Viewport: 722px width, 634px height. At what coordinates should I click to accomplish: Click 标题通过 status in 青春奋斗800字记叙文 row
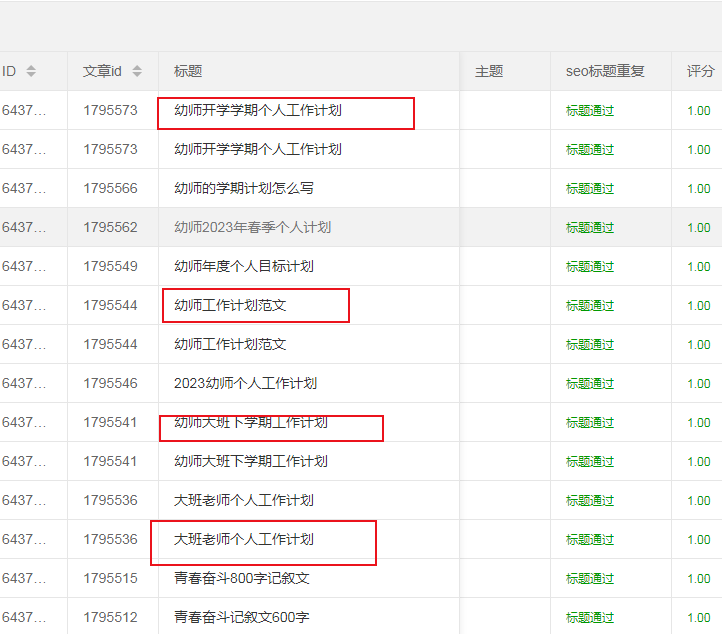[x=590, y=578]
